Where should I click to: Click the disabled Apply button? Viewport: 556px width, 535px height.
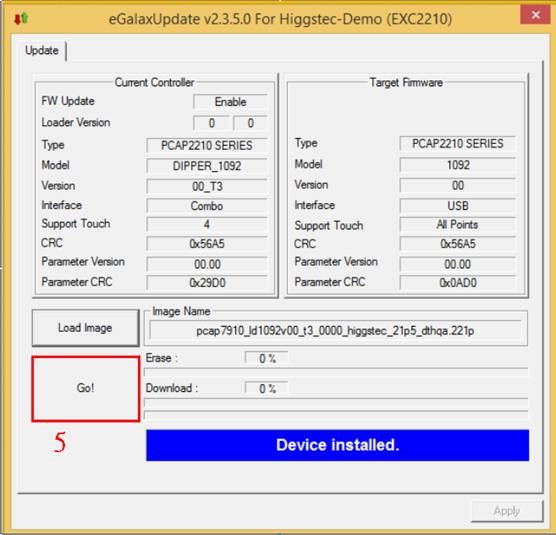[x=507, y=511]
